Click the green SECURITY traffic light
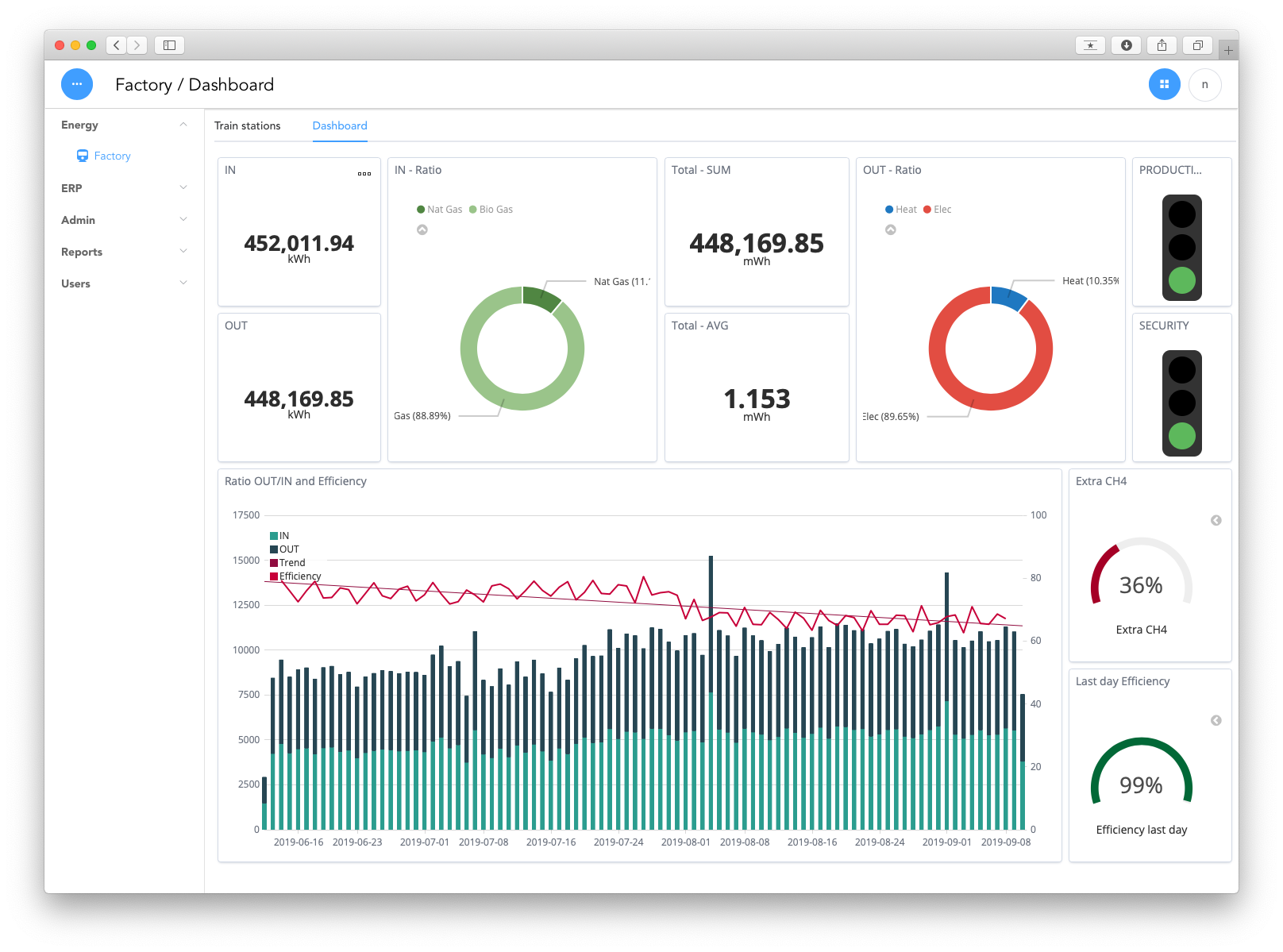This screenshot has height=952, width=1283. pyautogui.click(x=1182, y=436)
